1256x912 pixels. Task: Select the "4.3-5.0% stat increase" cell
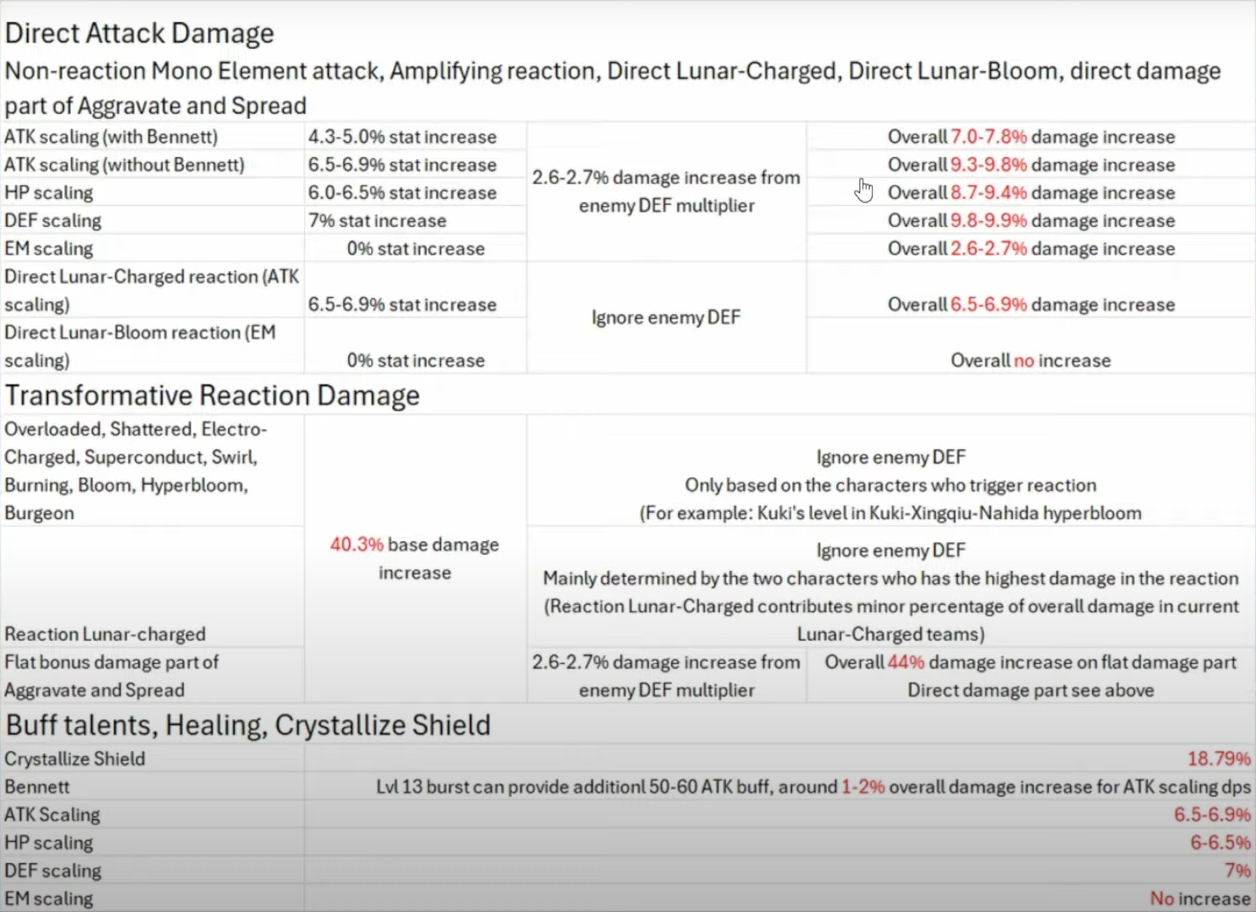pyautogui.click(x=416, y=137)
